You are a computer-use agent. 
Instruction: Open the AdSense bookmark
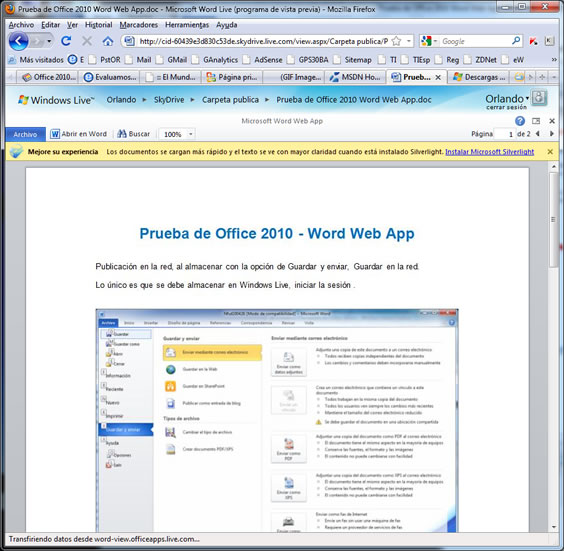pyautogui.click(x=263, y=60)
